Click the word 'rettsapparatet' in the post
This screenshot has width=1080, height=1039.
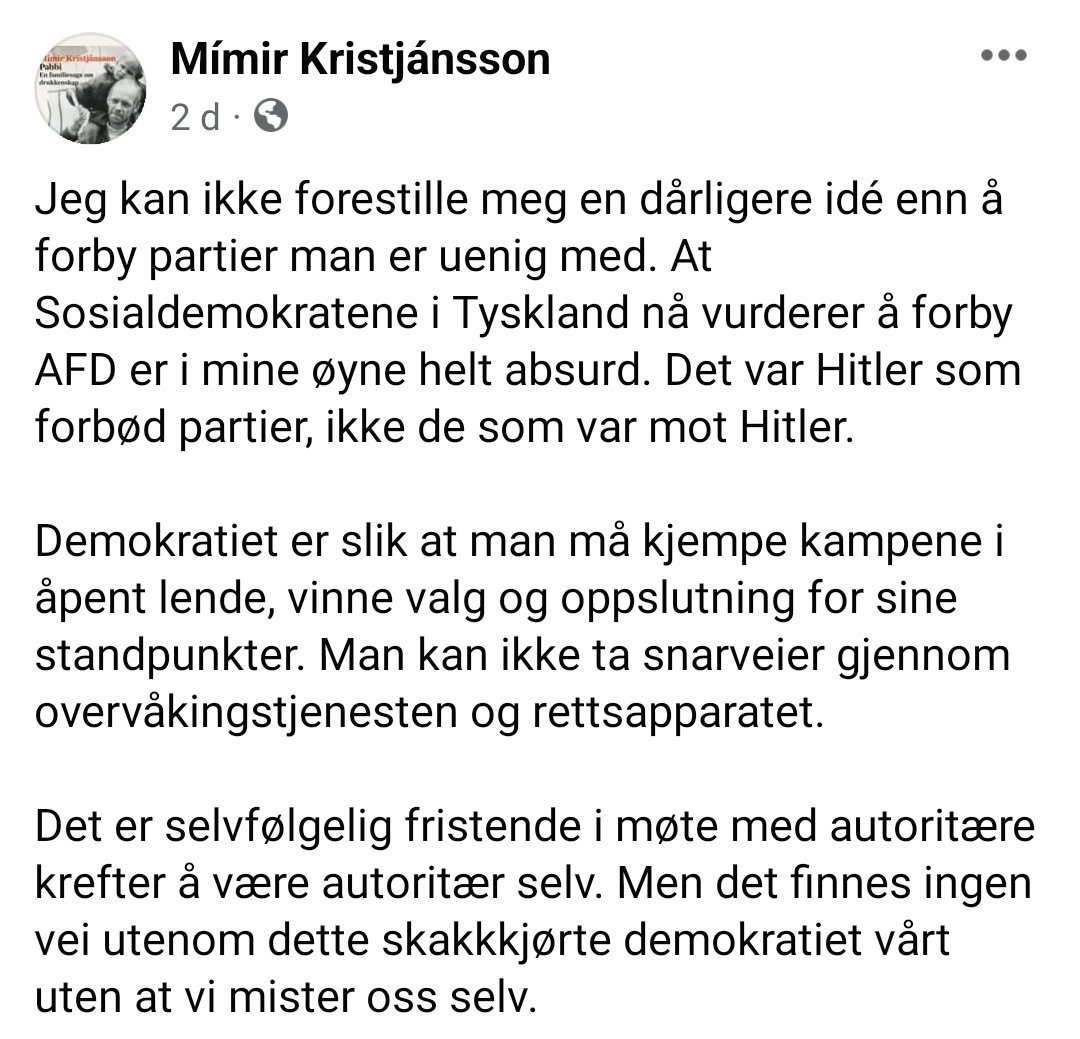tap(677, 714)
